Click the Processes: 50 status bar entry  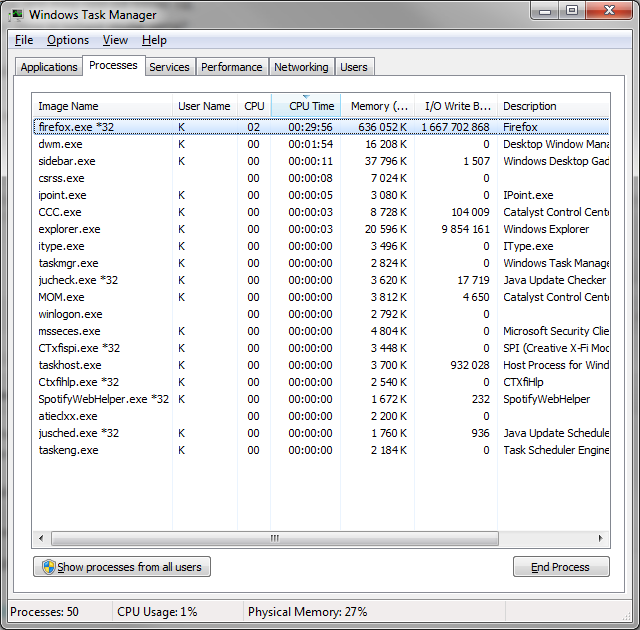point(44,612)
